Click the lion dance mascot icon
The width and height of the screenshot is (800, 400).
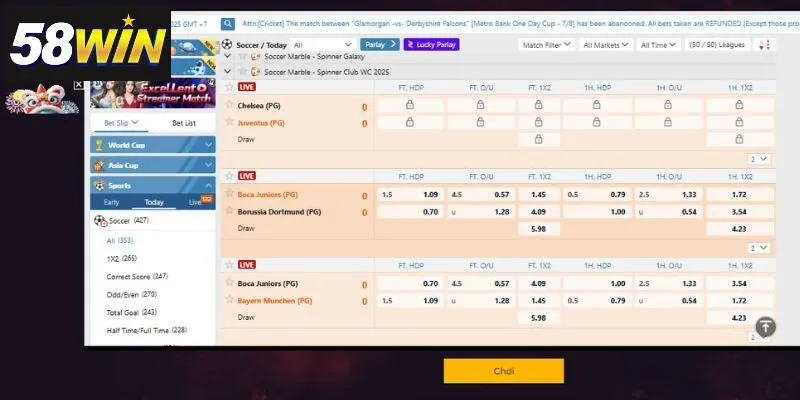42,99
